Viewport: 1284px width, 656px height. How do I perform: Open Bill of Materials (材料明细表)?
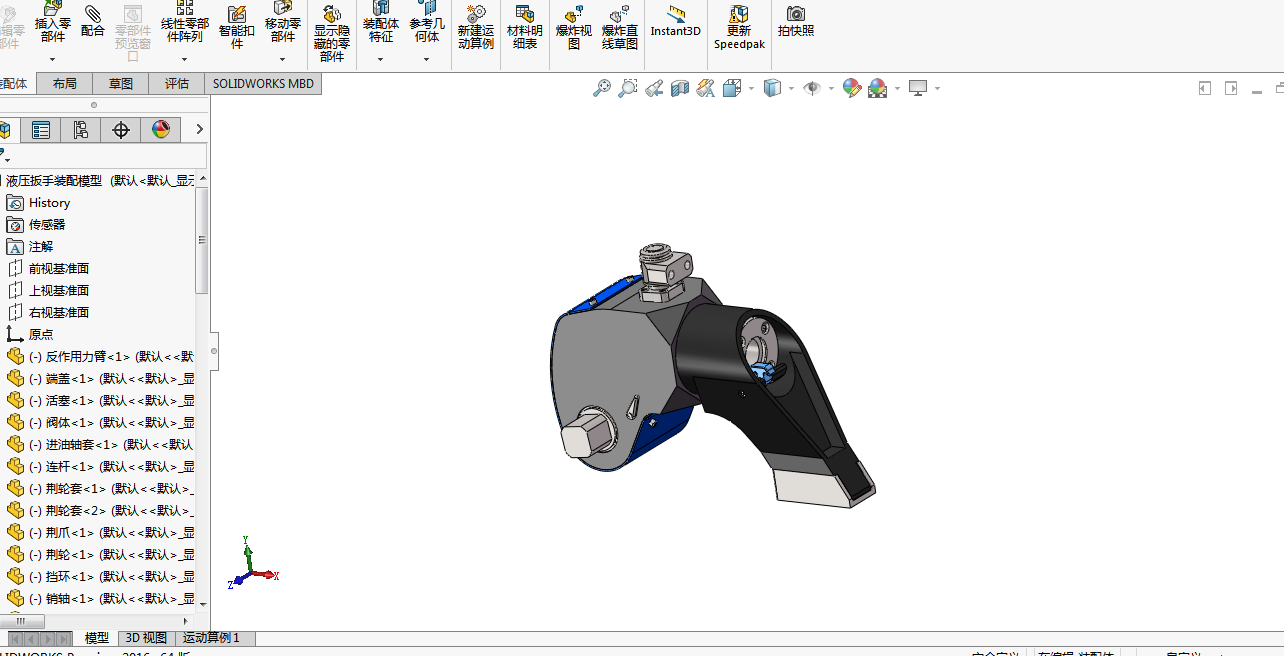pyautogui.click(x=525, y=26)
